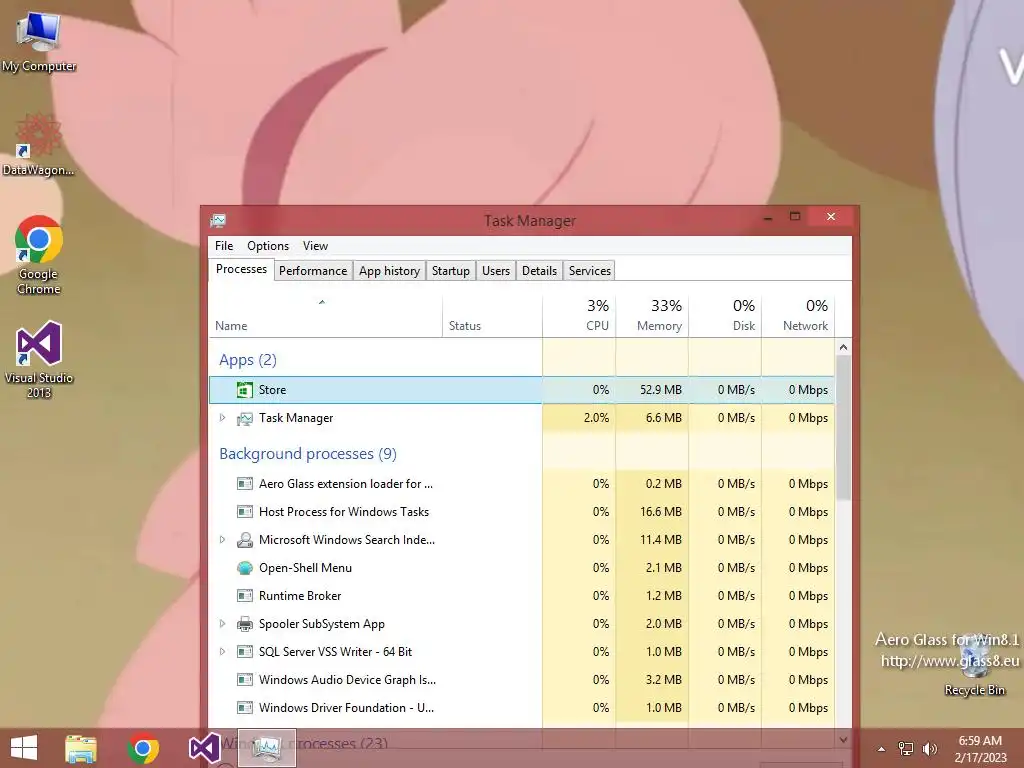This screenshot has height=768, width=1024.
Task: Show hidden system tray icons
Action: (881, 749)
